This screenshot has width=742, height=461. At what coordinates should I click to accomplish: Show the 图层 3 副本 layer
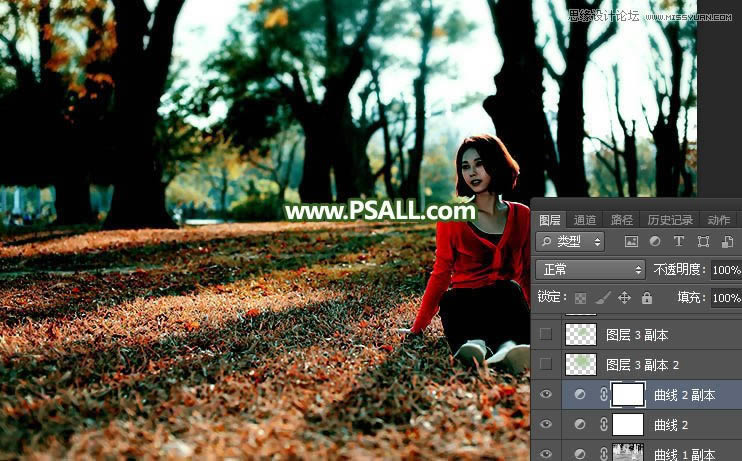coord(545,334)
